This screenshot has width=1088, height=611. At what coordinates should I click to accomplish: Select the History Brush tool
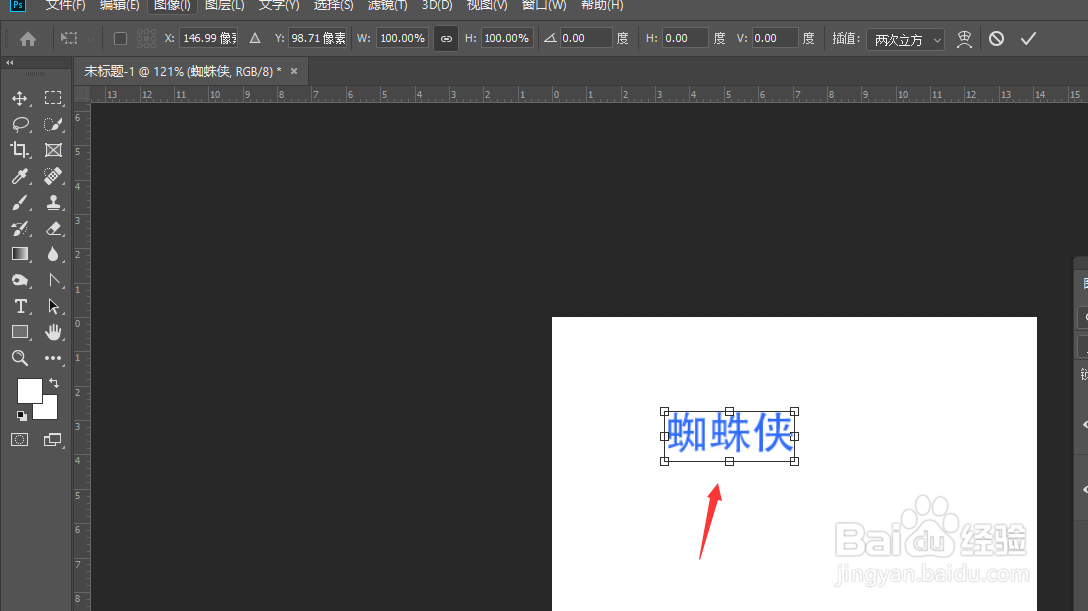click(19, 228)
